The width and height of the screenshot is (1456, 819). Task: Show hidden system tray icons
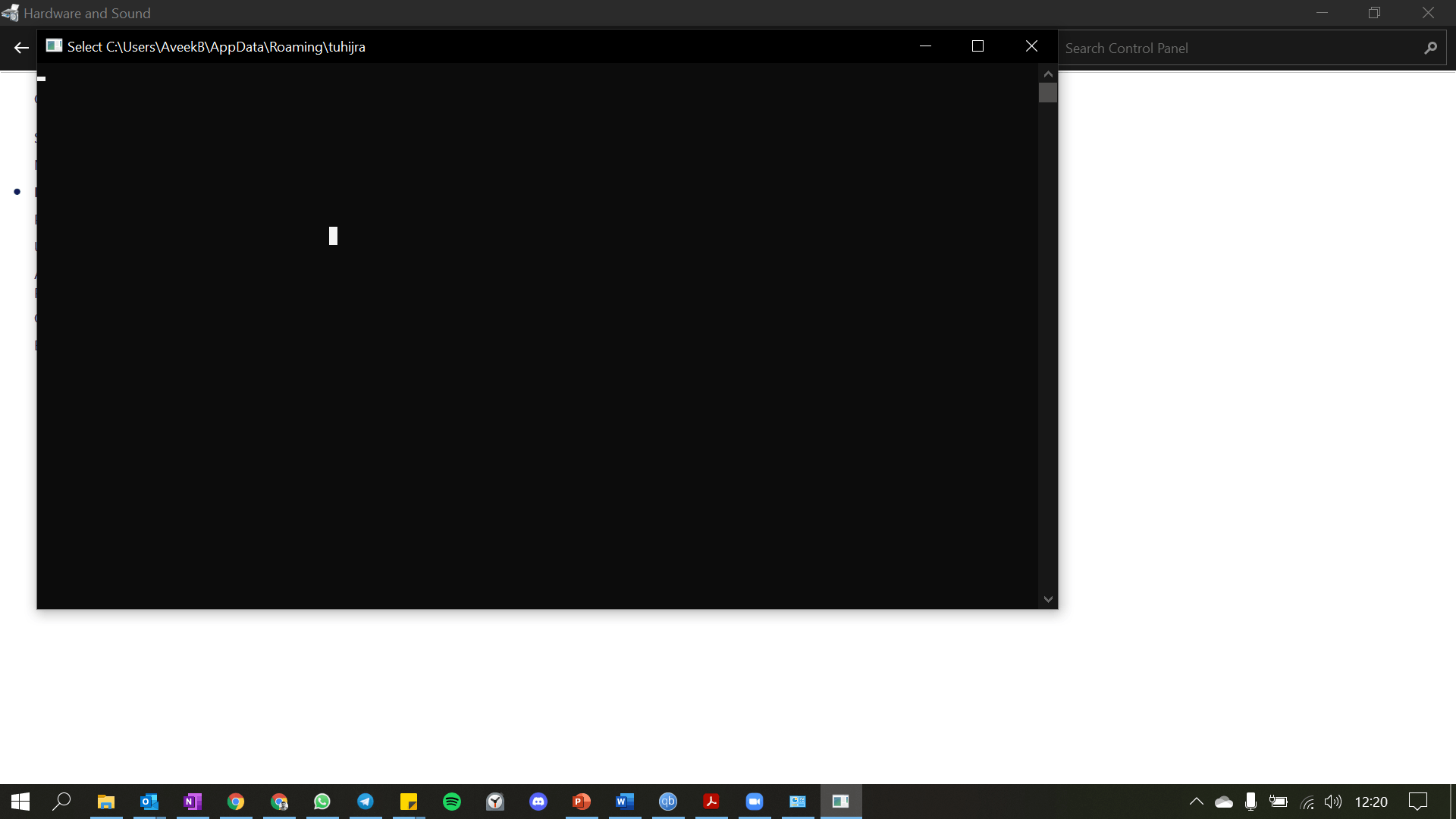point(1196,802)
